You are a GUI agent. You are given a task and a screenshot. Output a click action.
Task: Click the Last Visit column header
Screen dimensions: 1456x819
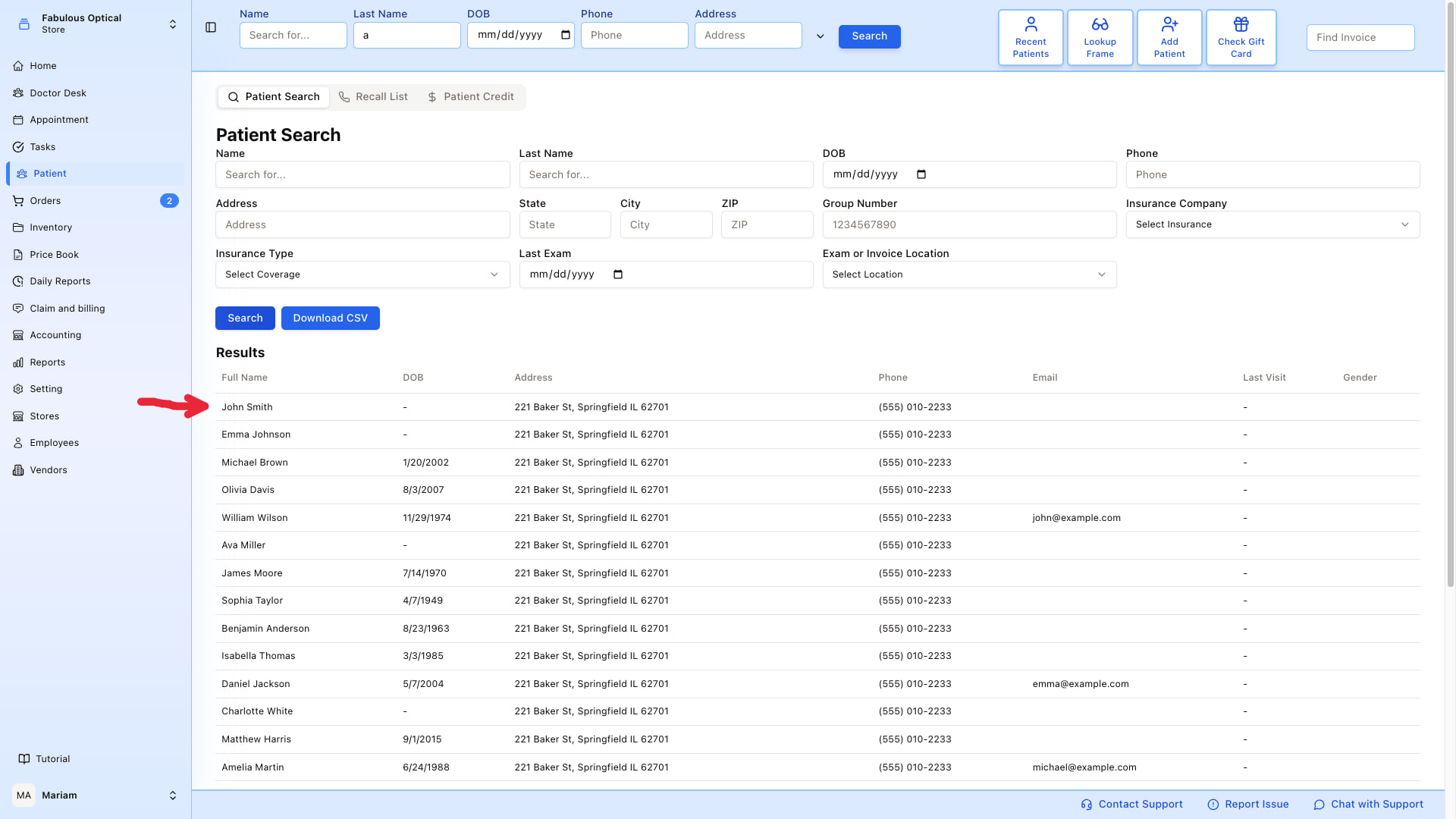coord(1264,378)
